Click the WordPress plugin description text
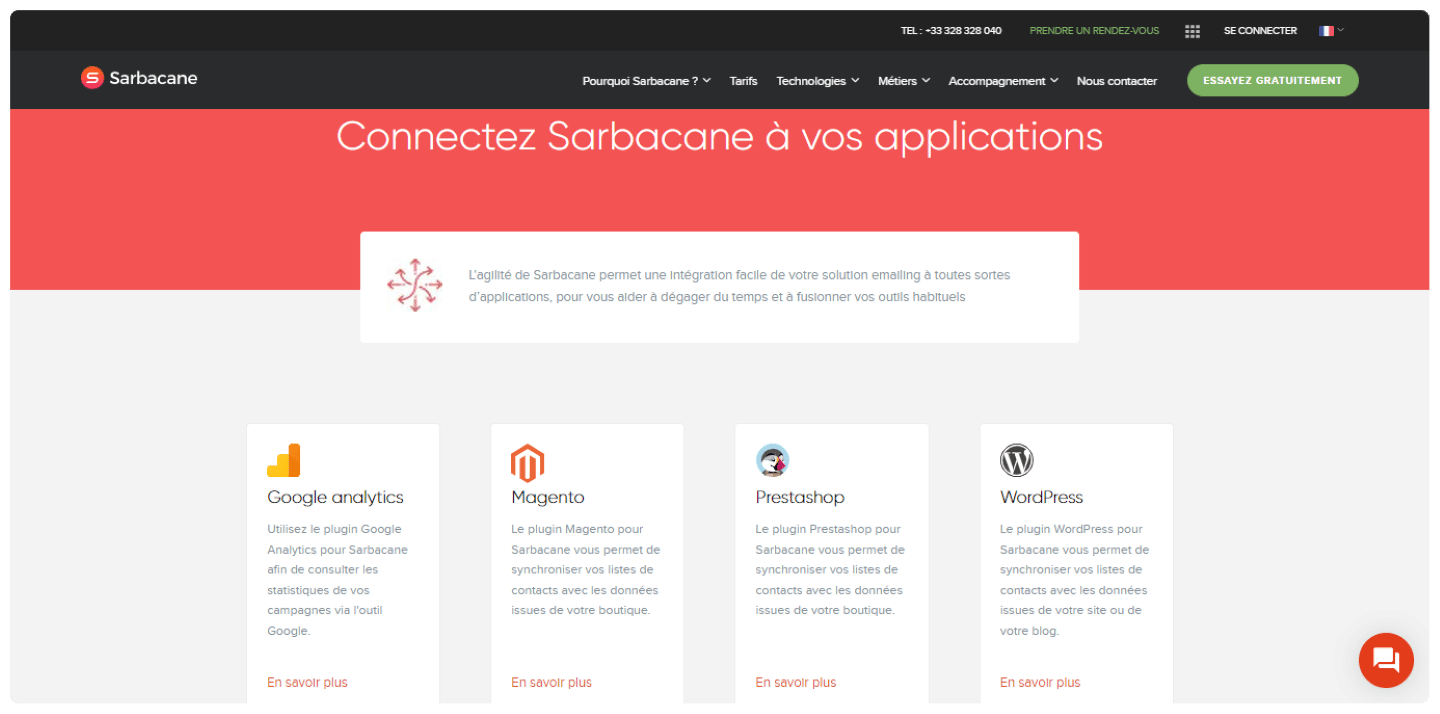1440x714 pixels. pyautogui.click(x=1074, y=580)
